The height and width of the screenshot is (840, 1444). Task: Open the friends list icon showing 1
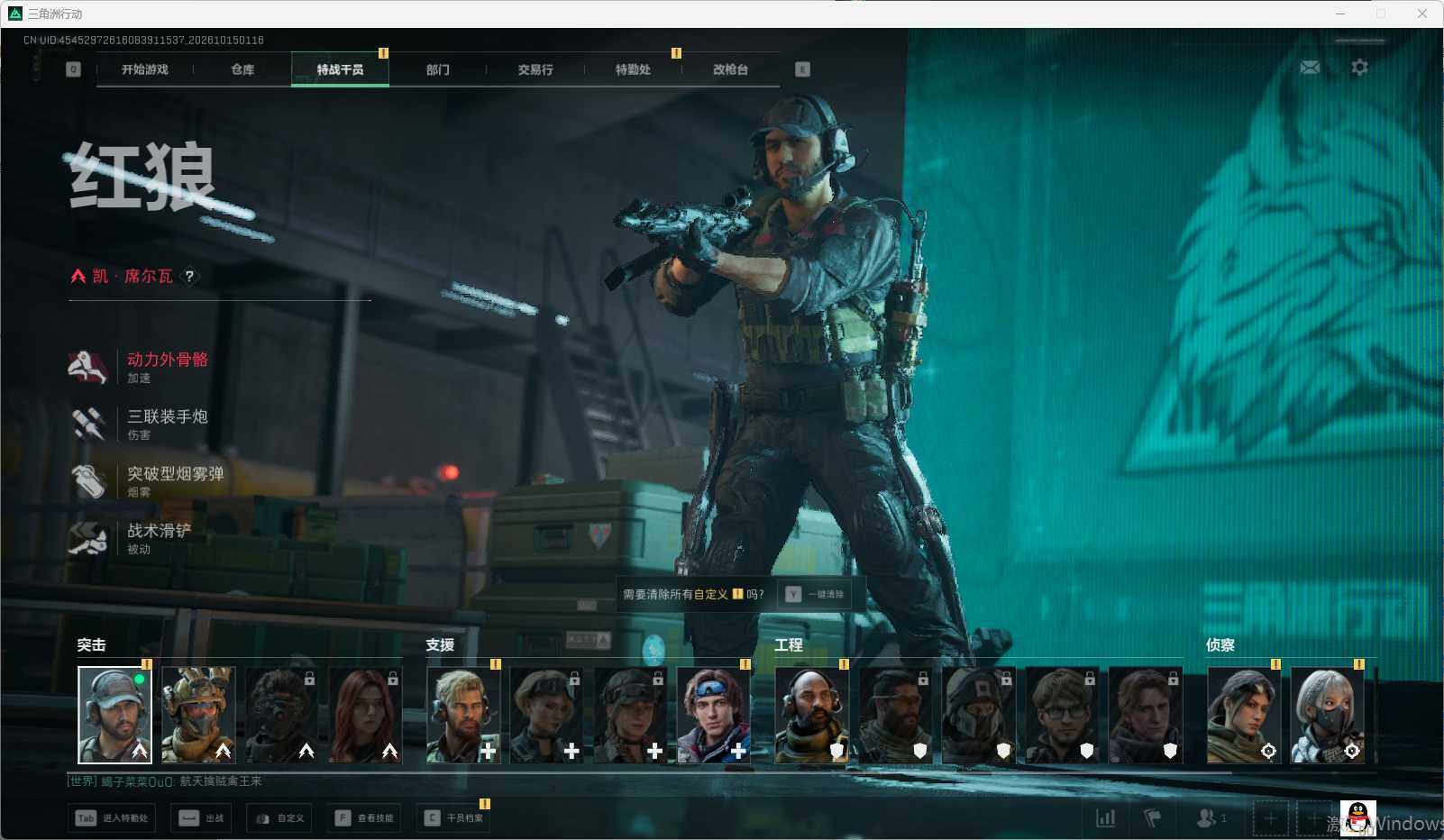(1211, 817)
